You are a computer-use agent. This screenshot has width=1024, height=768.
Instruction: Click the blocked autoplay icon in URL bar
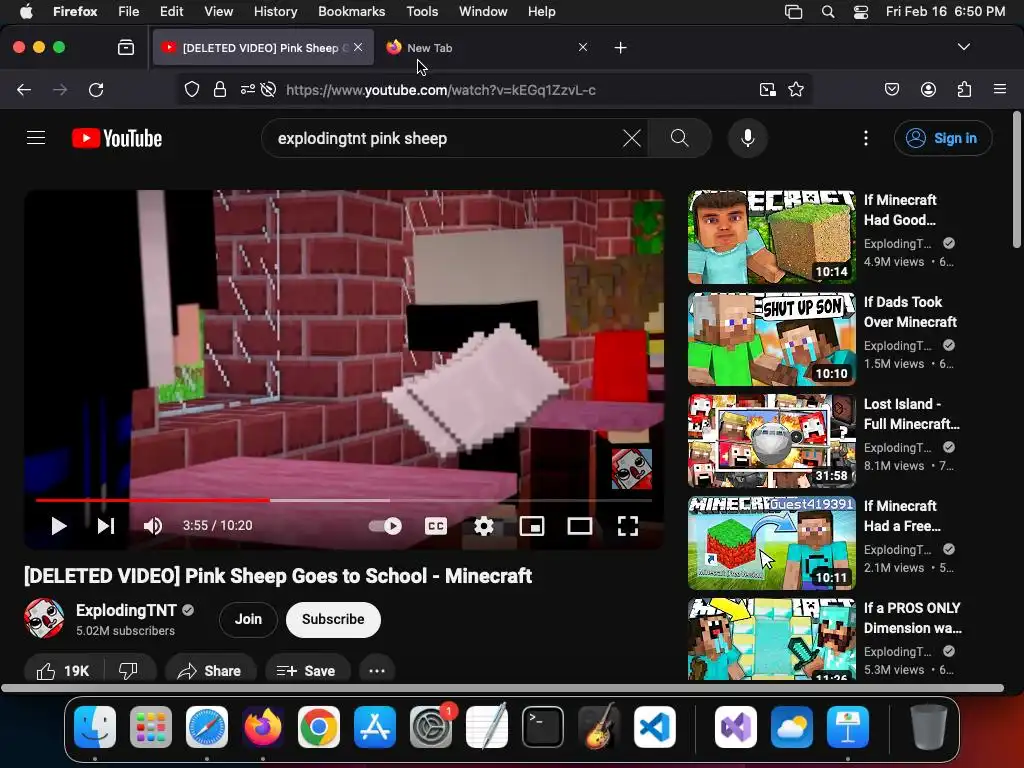click(x=268, y=89)
